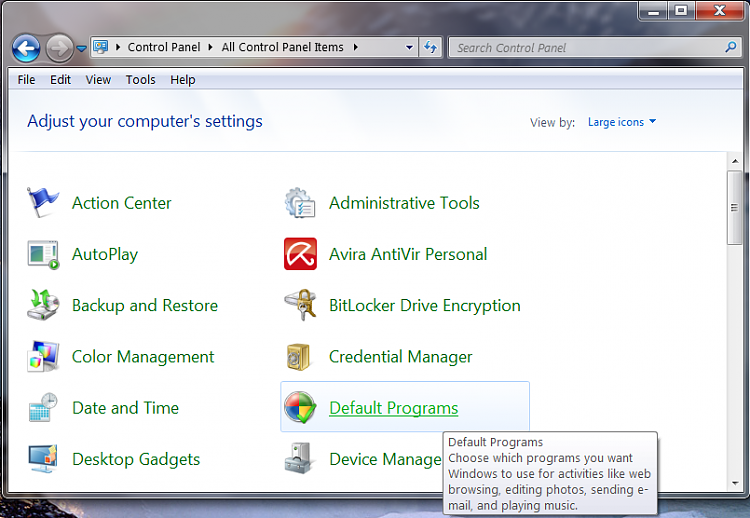Open the Edit menu
The width and height of the screenshot is (750, 518).
60,80
